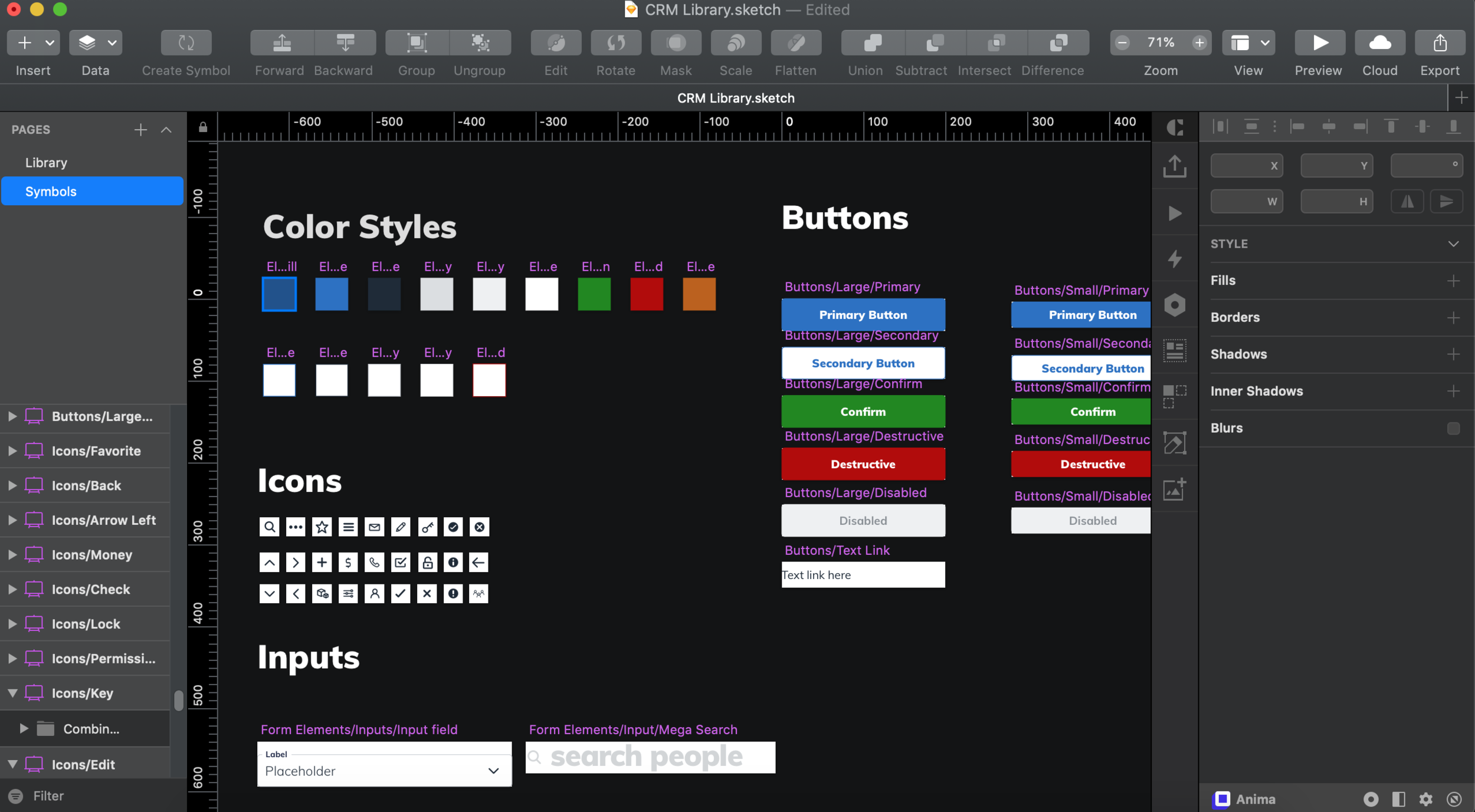
Task: Click the Union boolean icon
Action: coord(872,42)
